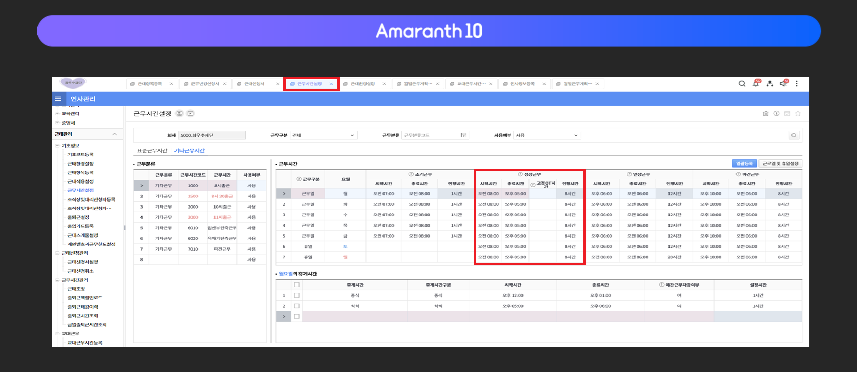Check the empty third break row checkbox
Screen dimensions: 857x372
[297, 316]
